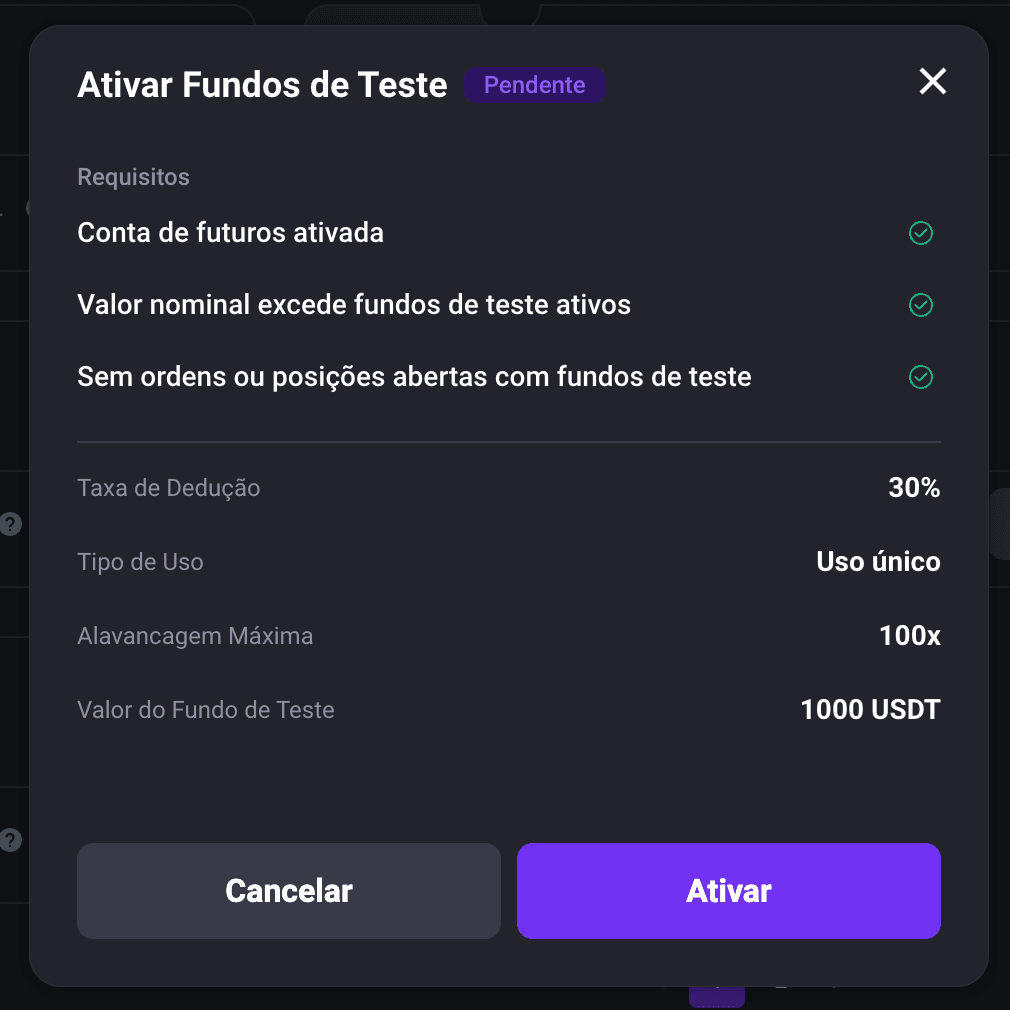Click the Requisitos section heading

pyautogui.click(x=133, y=177)
